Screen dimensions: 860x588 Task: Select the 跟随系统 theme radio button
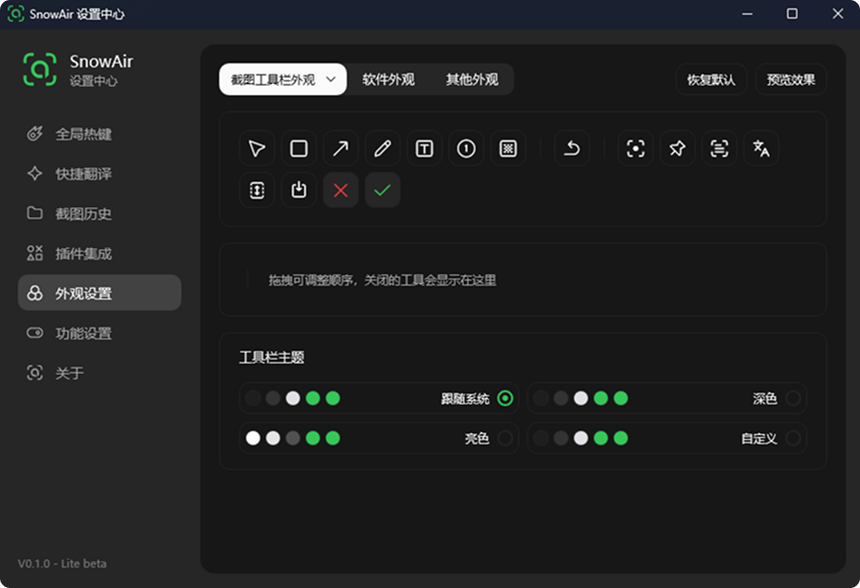pyautogui.click(x=505, y=398)
